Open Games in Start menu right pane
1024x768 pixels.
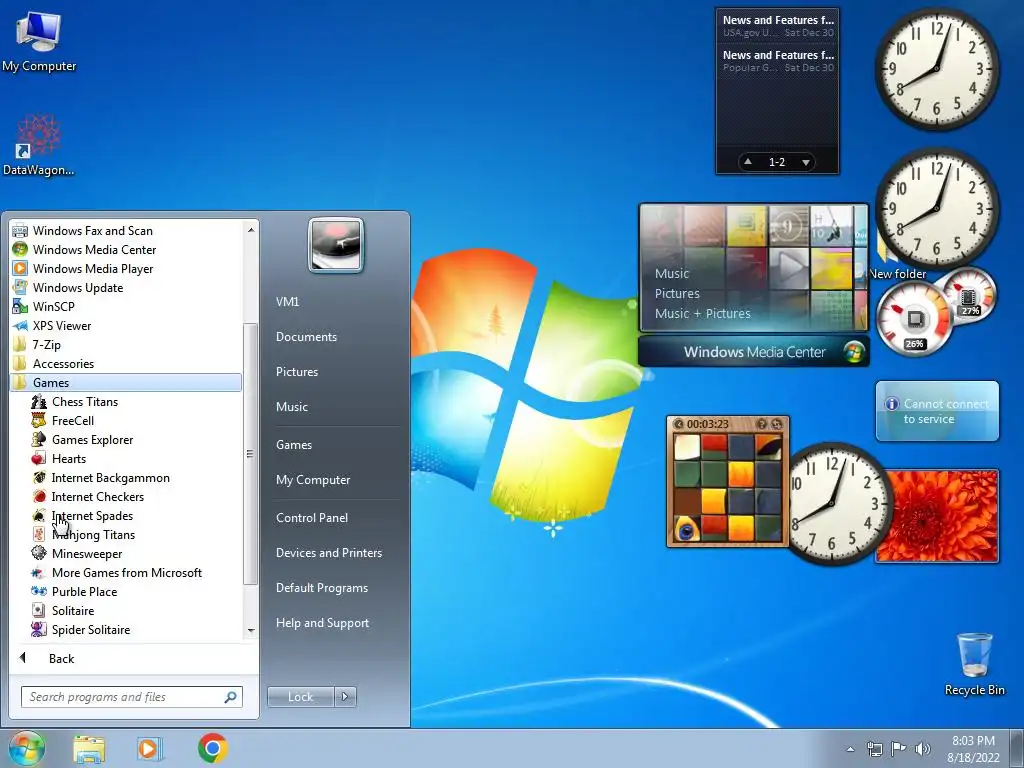(x=294, y=445)
